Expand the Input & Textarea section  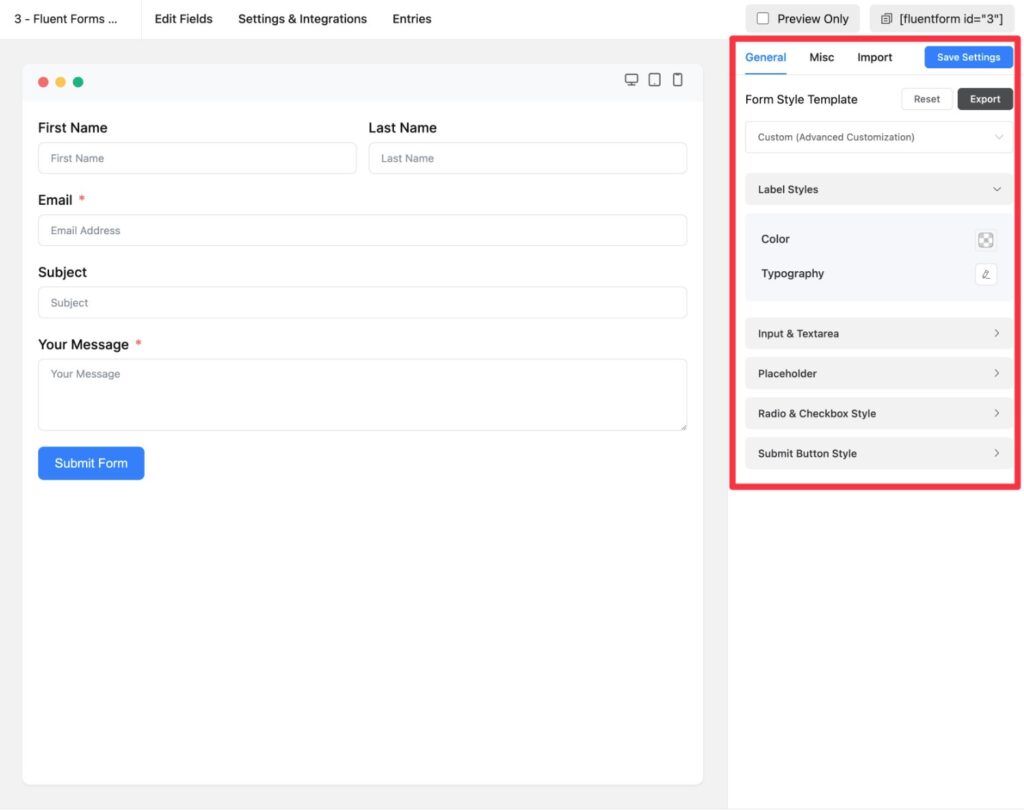click(878, 333)
